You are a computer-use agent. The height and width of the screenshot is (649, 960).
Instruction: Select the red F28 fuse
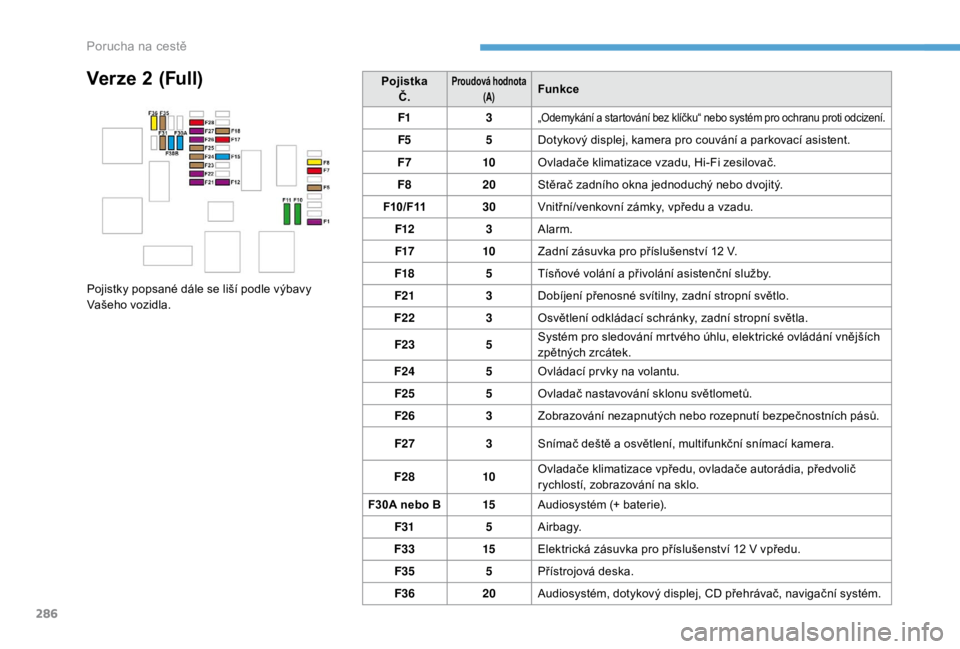pyautogui.click(x=196, y=123)
